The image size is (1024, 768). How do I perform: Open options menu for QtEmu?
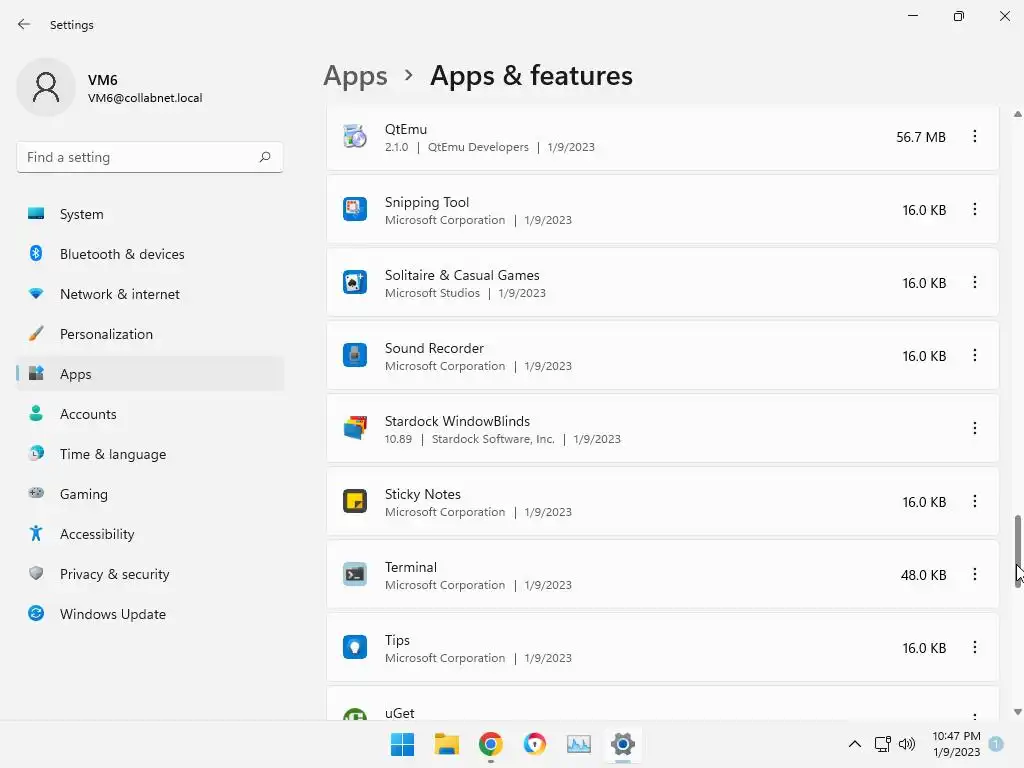[x=974, y=136]
